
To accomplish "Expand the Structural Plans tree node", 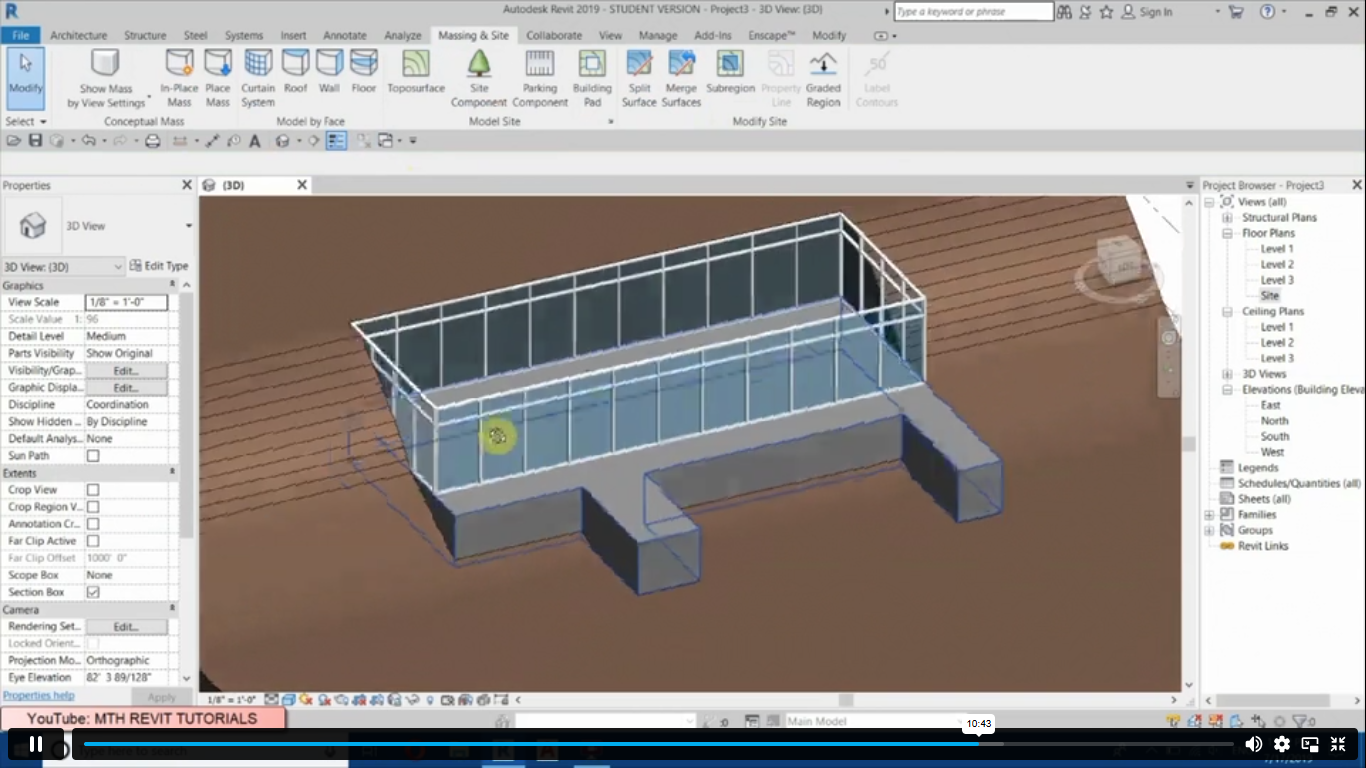I will click(x=1227, y=218).
